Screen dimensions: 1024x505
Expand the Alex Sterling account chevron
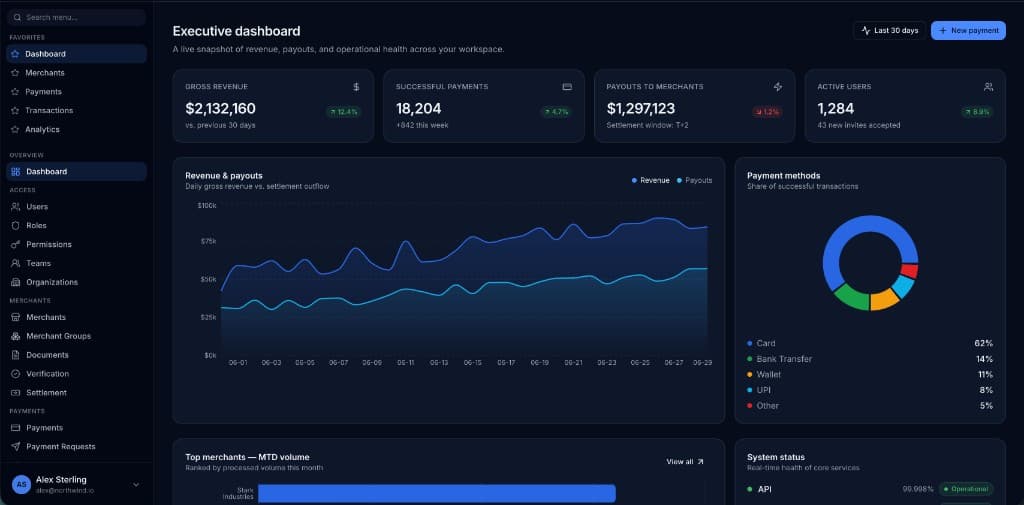(136, 485)
